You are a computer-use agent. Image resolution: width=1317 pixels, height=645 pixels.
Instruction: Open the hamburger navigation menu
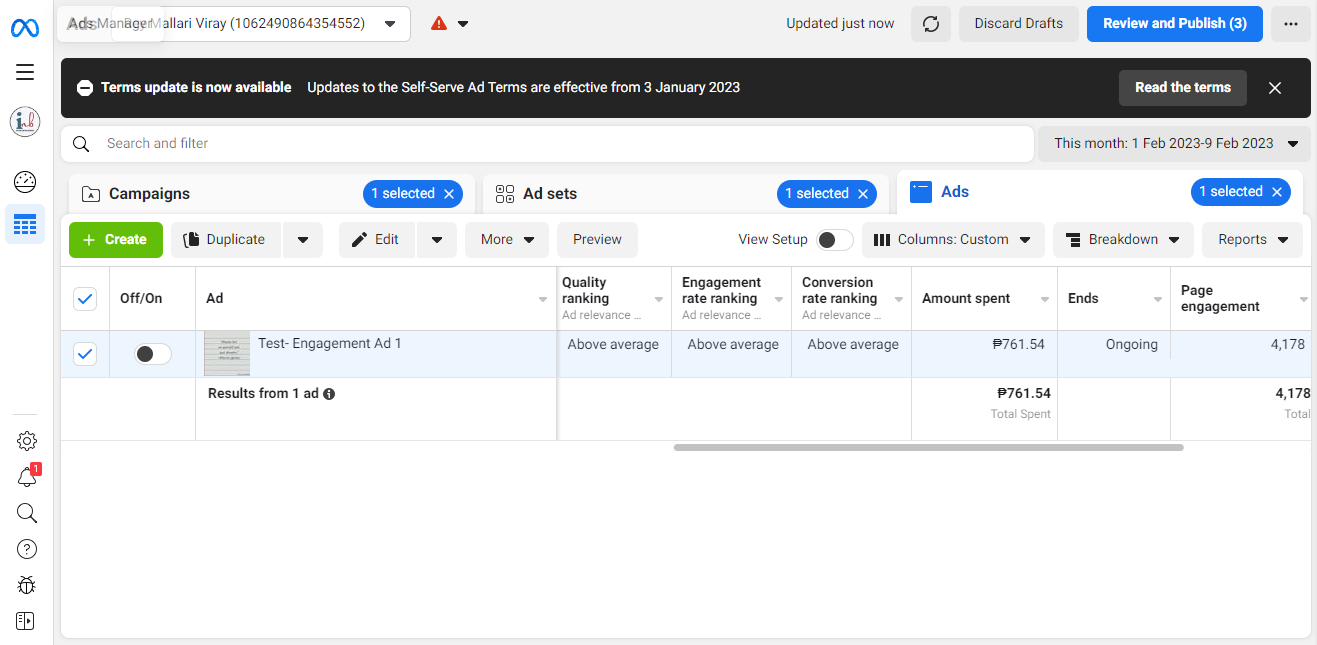[25, 72]
